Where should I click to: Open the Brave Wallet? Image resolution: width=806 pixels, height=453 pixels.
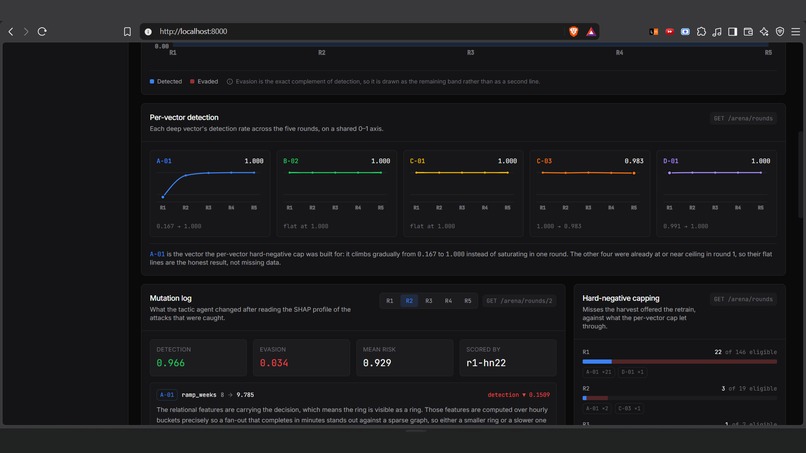click(748, 31)
